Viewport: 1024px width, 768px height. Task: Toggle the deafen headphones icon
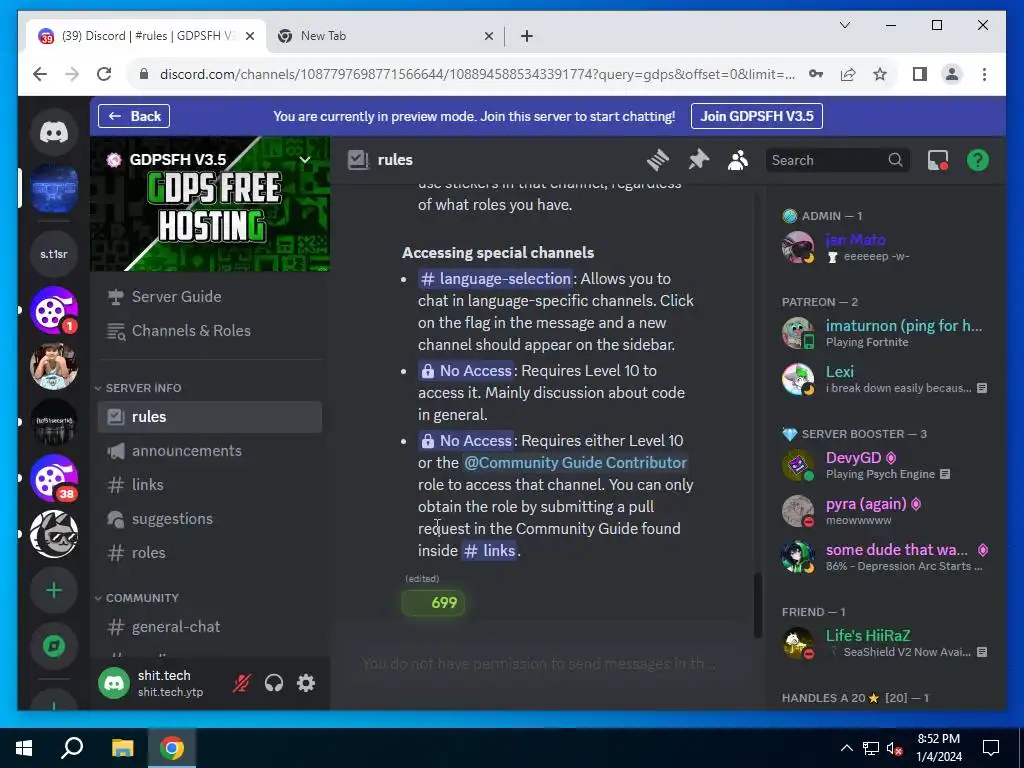point(274,683)
